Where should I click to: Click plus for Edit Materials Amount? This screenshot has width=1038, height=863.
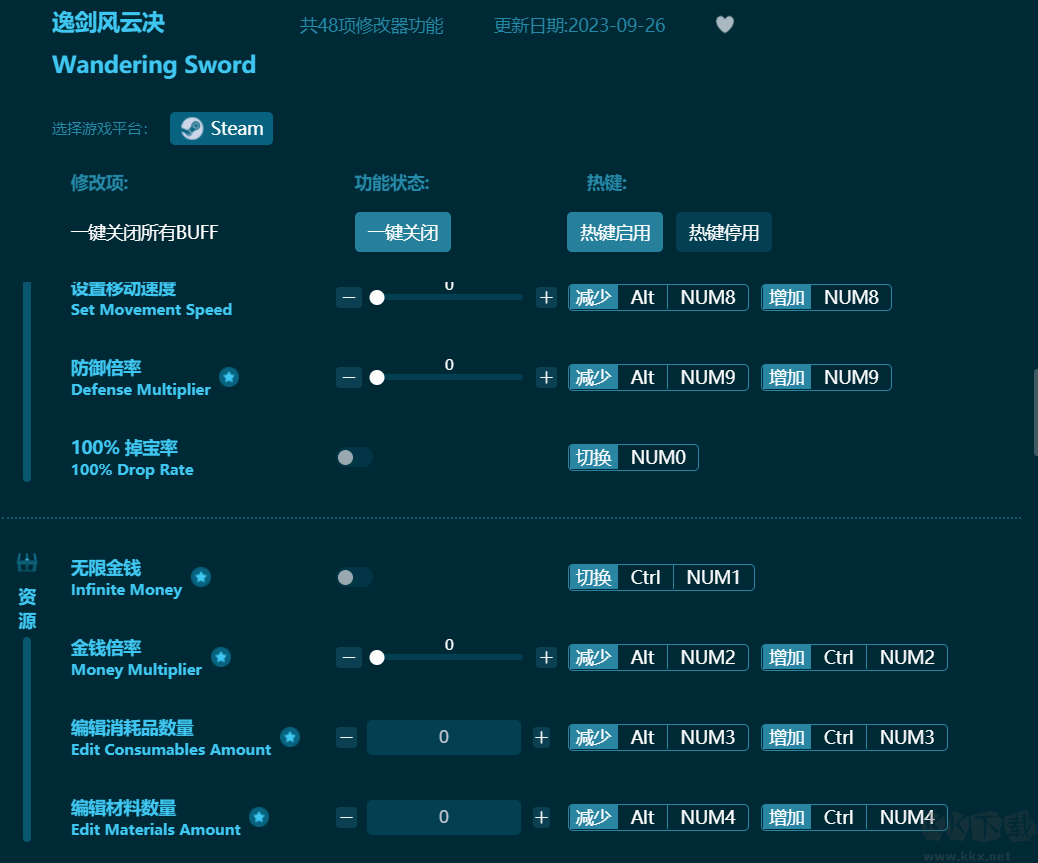pyautogui.click(x=542, y=817)
